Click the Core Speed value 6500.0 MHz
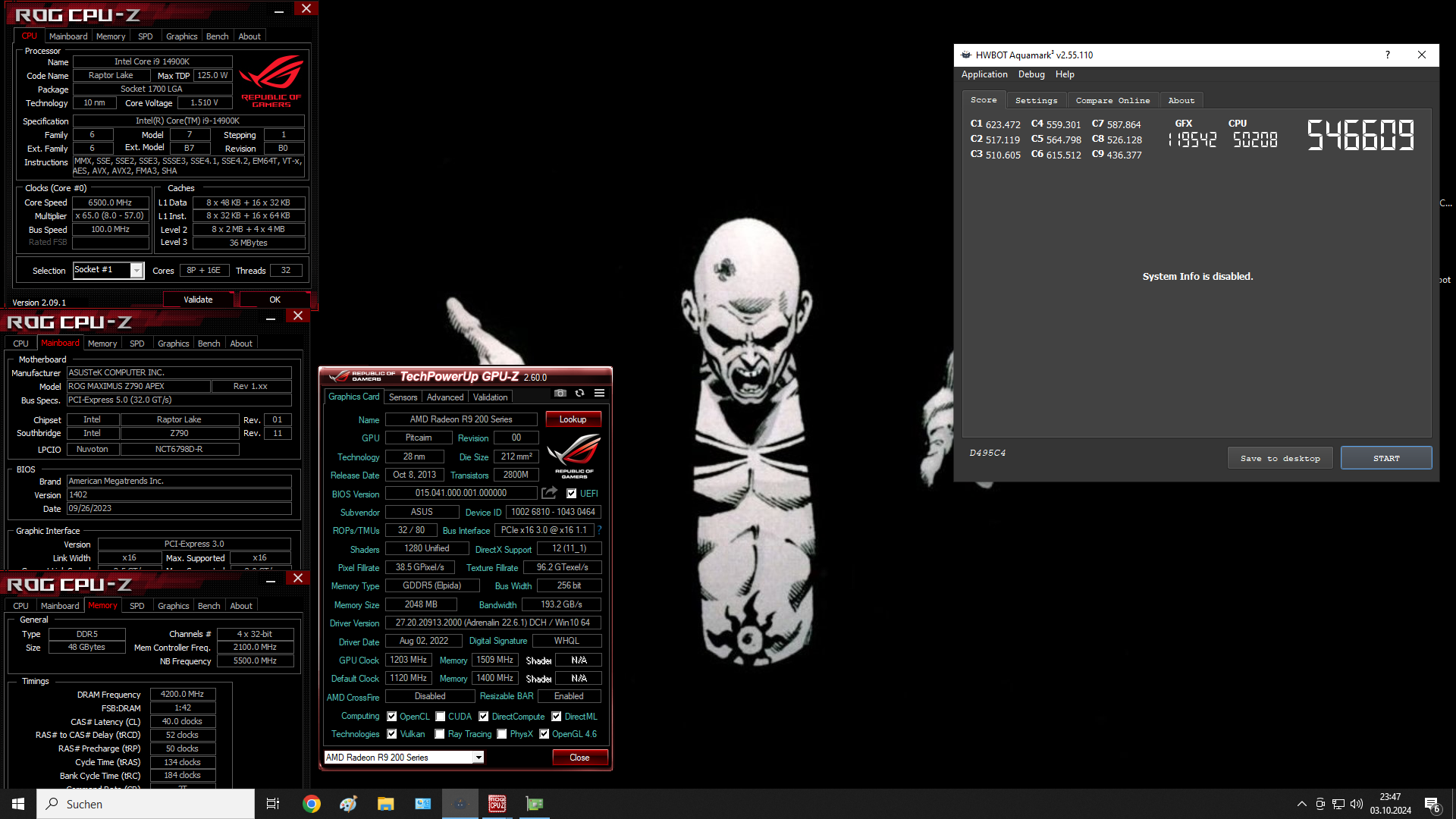This screenshot has width=1456, height=819. tap(110, 202)
